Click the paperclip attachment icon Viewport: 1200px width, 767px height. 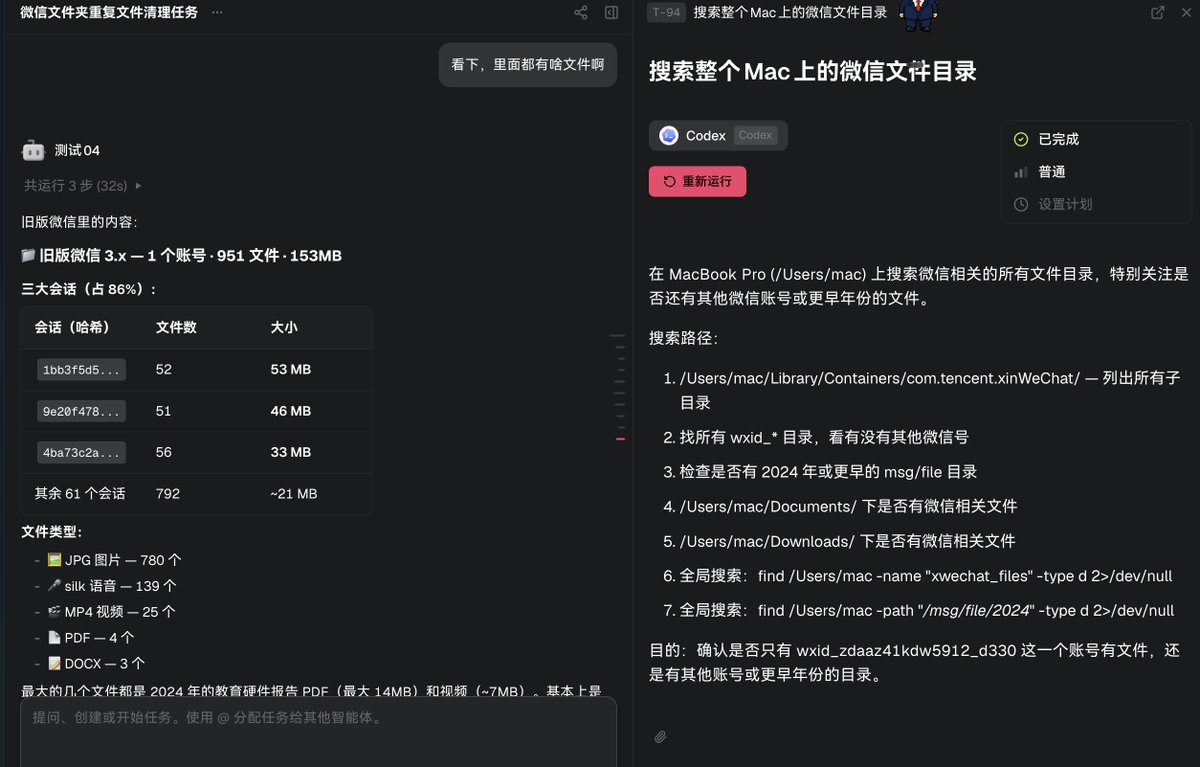pyautogui.click(x=660, y=737)
